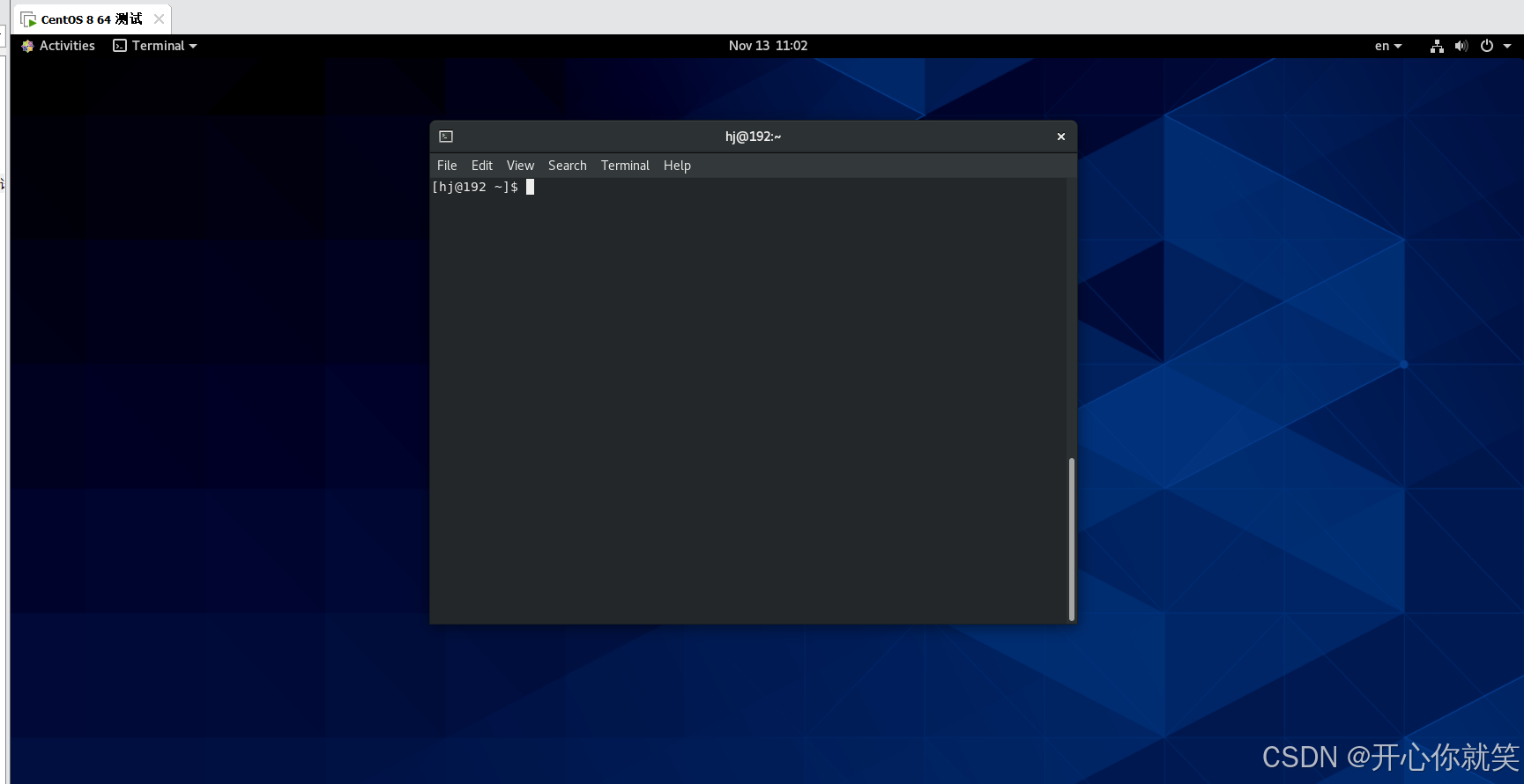Click the terminal window's title bar icon
This screenshot has width=1524, height=784.
pos(446,137)
